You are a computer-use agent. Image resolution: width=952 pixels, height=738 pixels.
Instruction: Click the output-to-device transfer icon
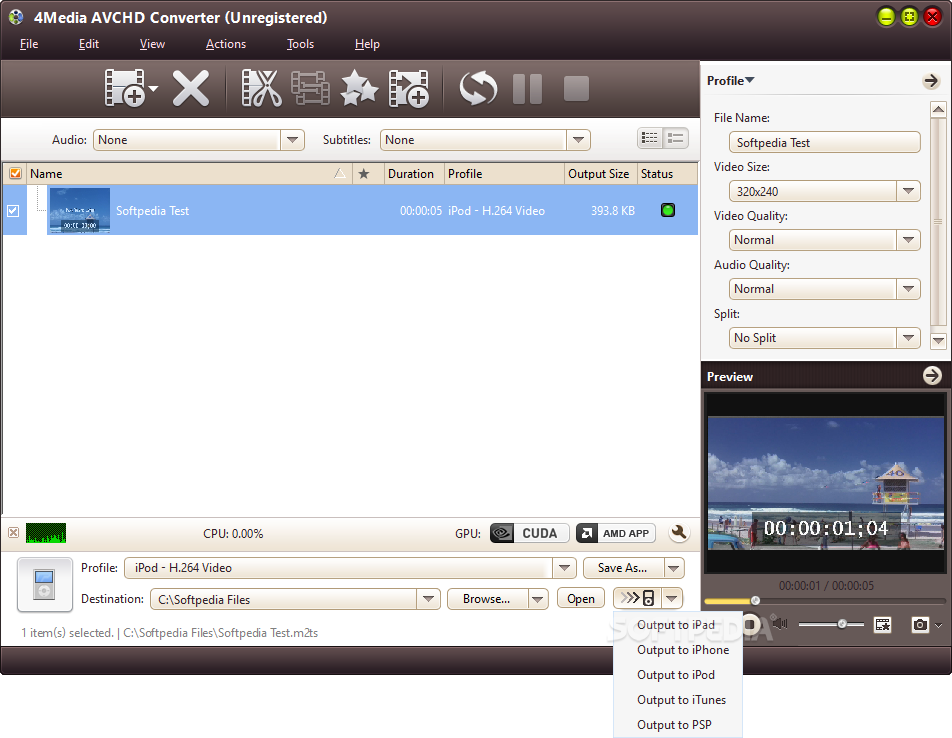click(638, 598)
